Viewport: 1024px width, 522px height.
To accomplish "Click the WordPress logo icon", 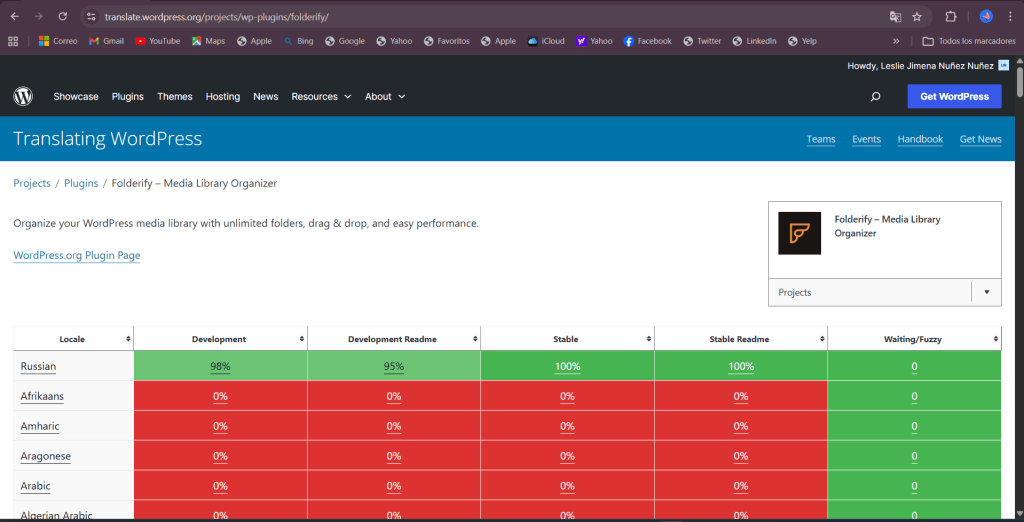I will click(23, 97).
